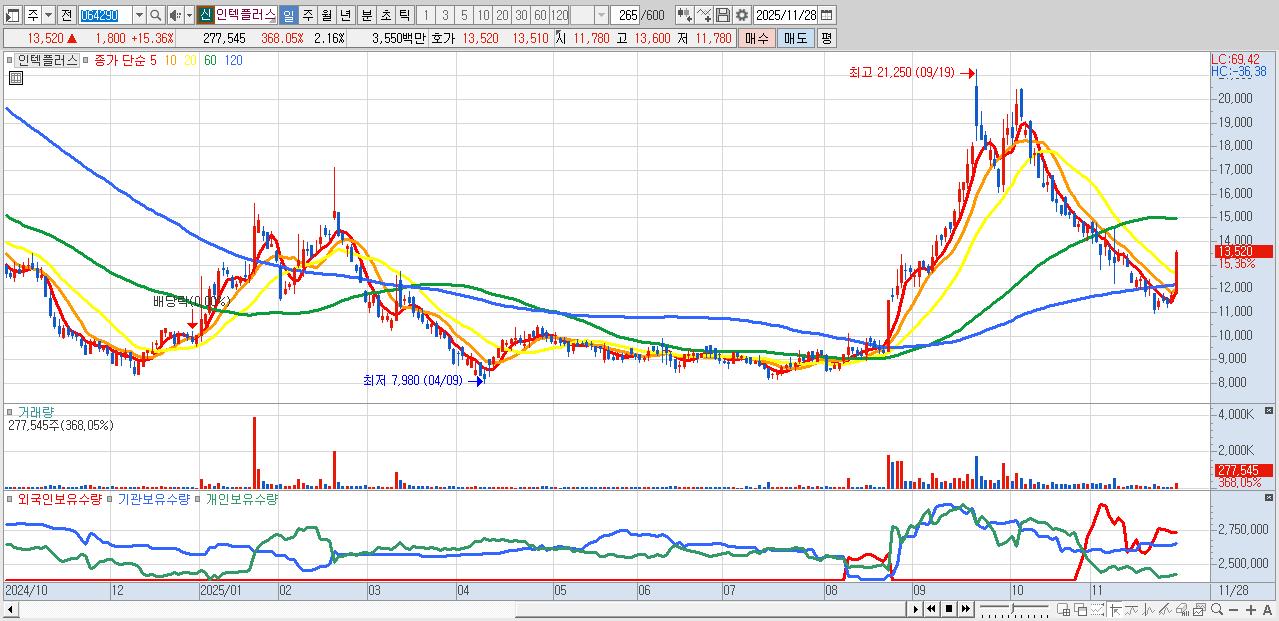Image resolution: width=1279 pixels, height=621 pixels.
Task: Select the 60 period button
Action: (x=540, y=15)
